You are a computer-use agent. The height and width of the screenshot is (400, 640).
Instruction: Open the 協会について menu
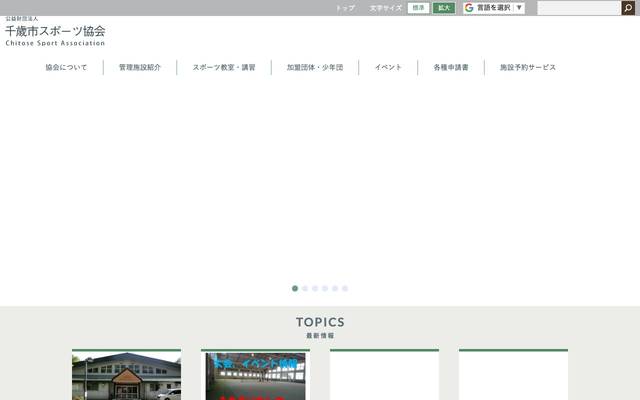click(x=66, y=67)
